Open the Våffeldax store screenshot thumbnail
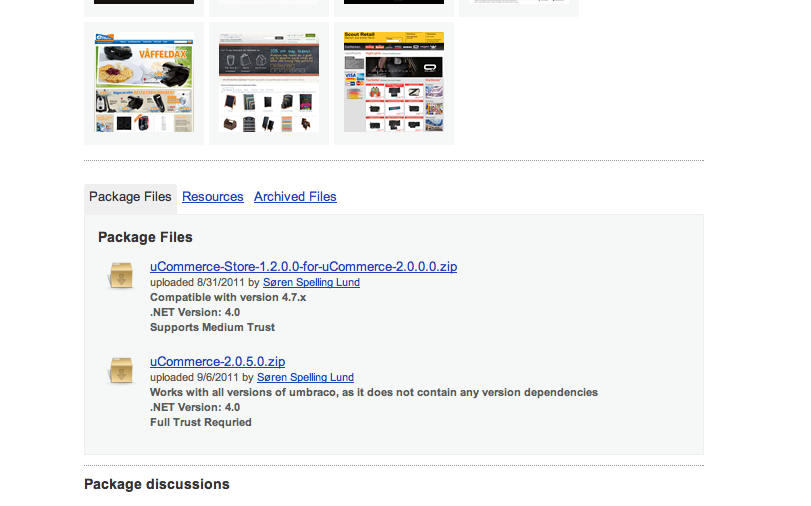This screenshot has height=506, width=811. pos(144,83)
